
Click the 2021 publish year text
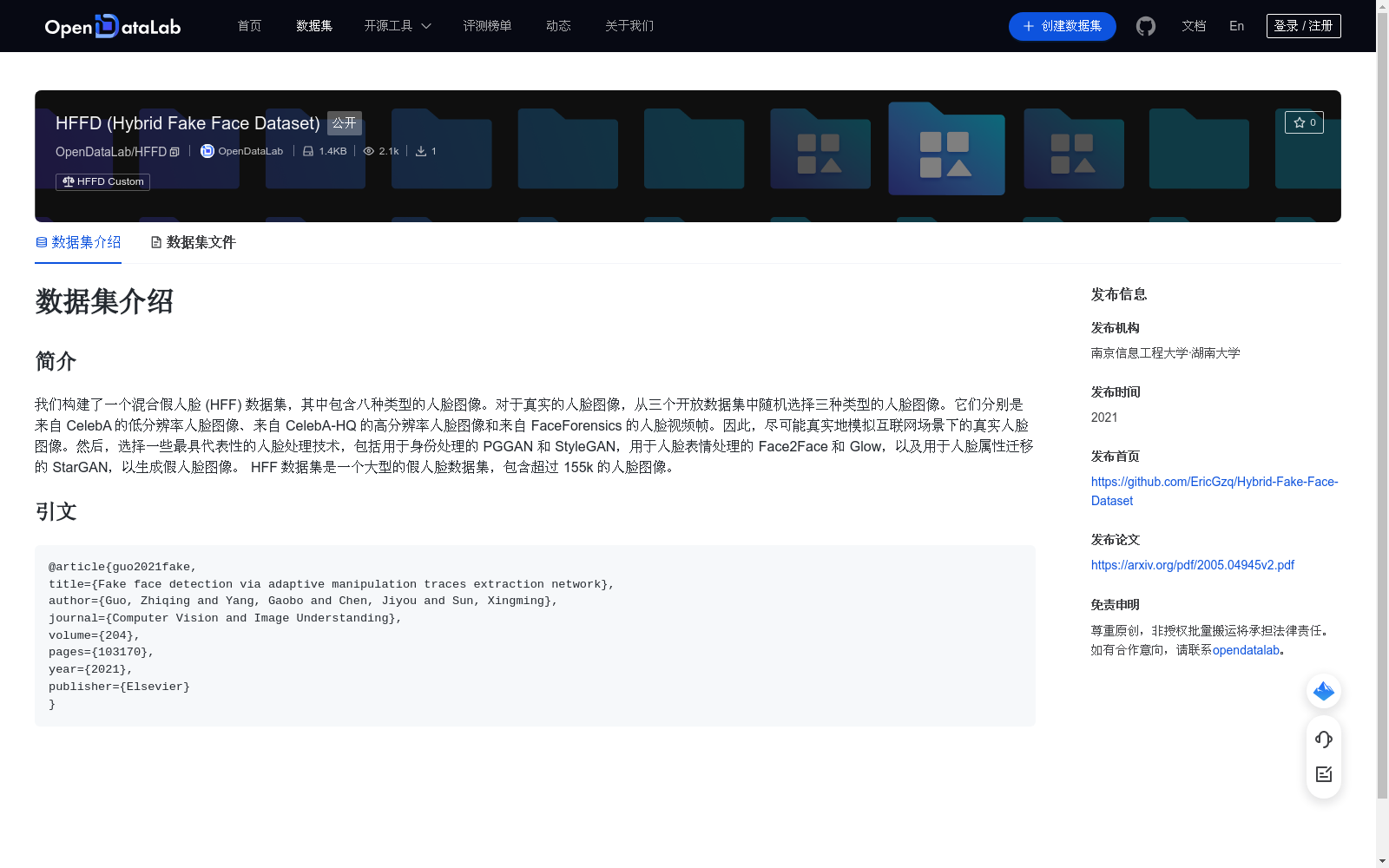tap(1104, 418)
